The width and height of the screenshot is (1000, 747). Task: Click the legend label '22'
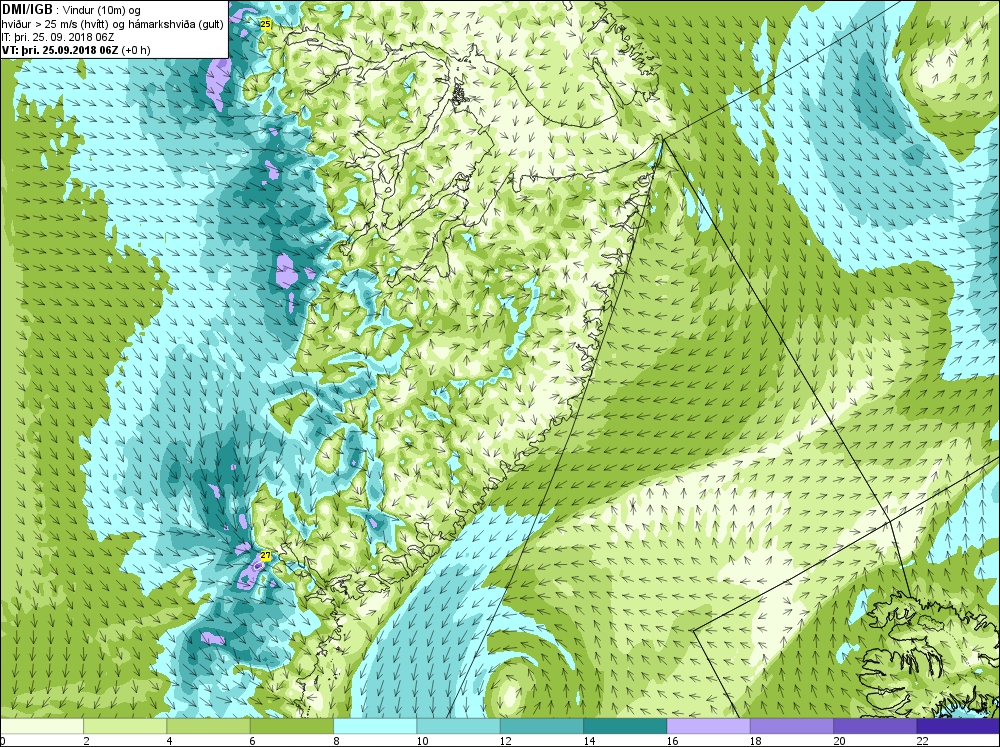click(x=923, y=741)
